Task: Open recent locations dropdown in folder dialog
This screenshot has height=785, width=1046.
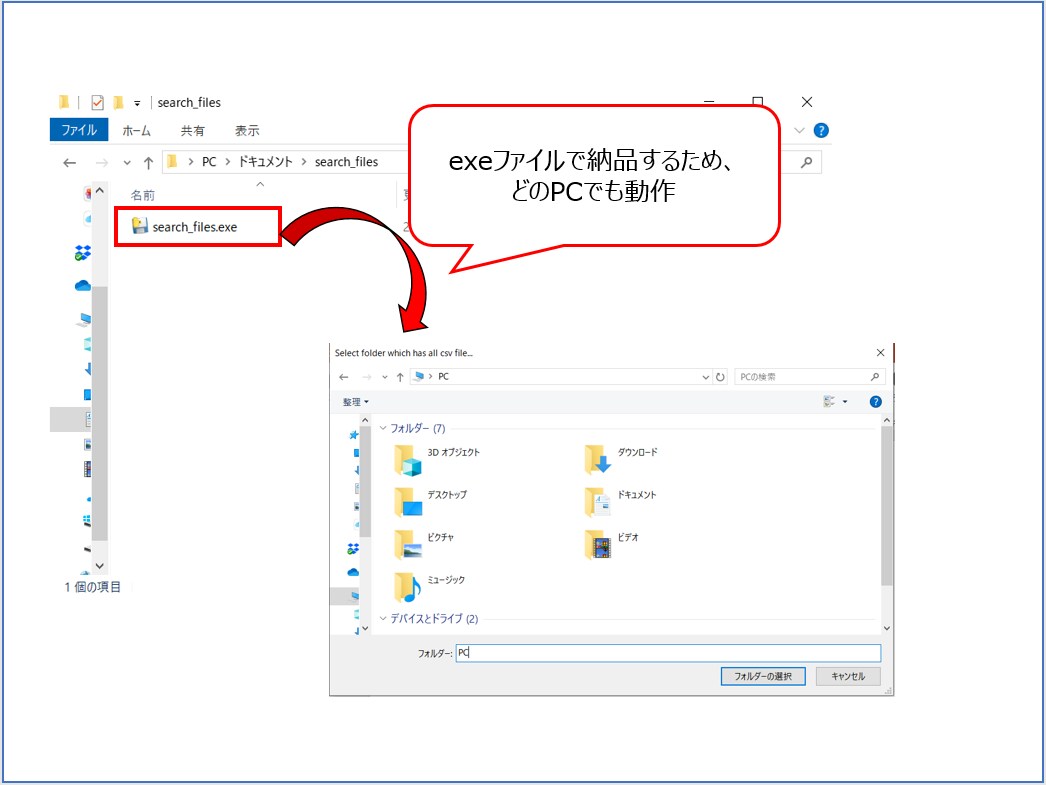Action: coord(385,377)
